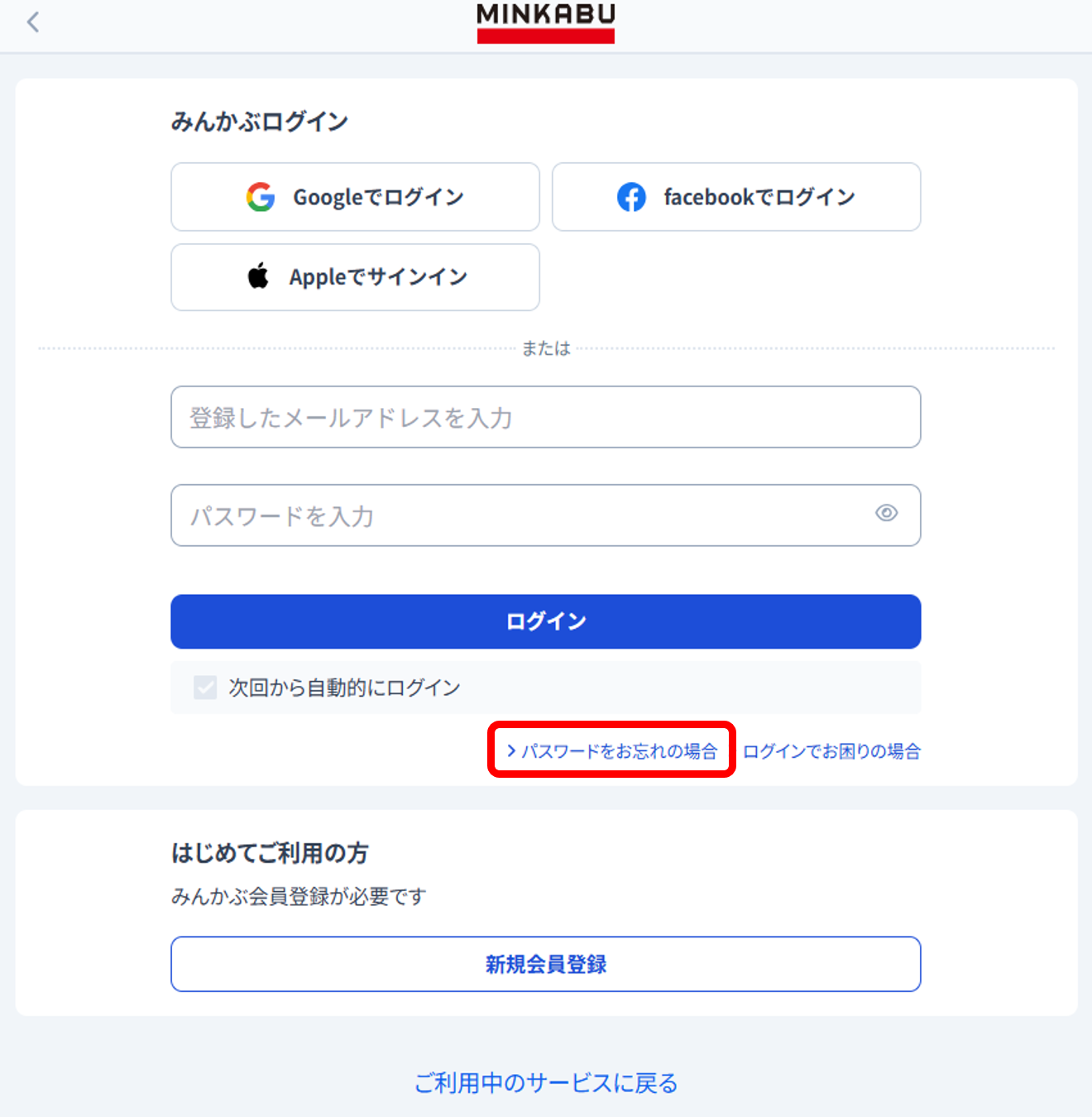This screenshot has width=1092, height=1117.
Task: Click the facebook logo icon
Action: [x=631, y=197]
